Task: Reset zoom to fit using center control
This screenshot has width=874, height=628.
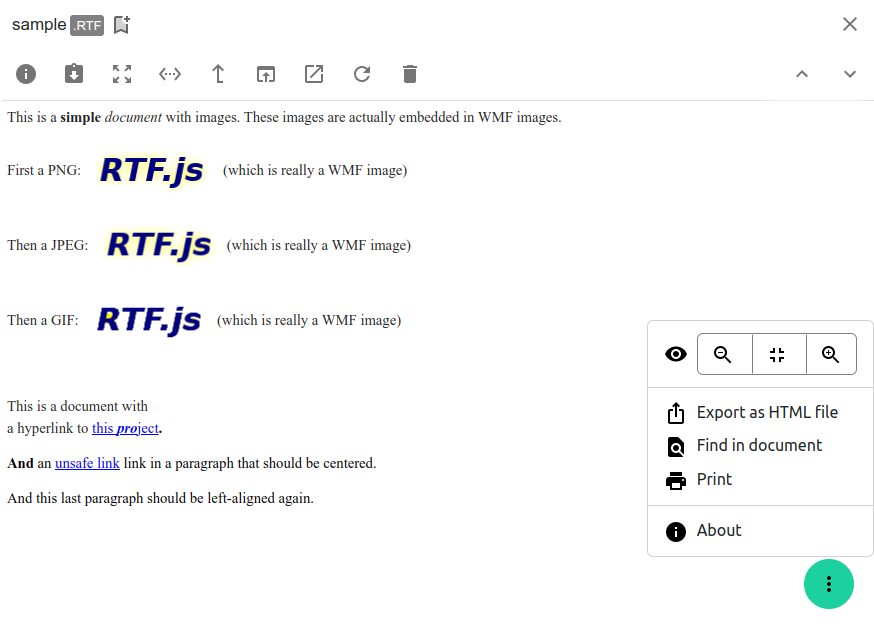Action: [x=778, y=354]
